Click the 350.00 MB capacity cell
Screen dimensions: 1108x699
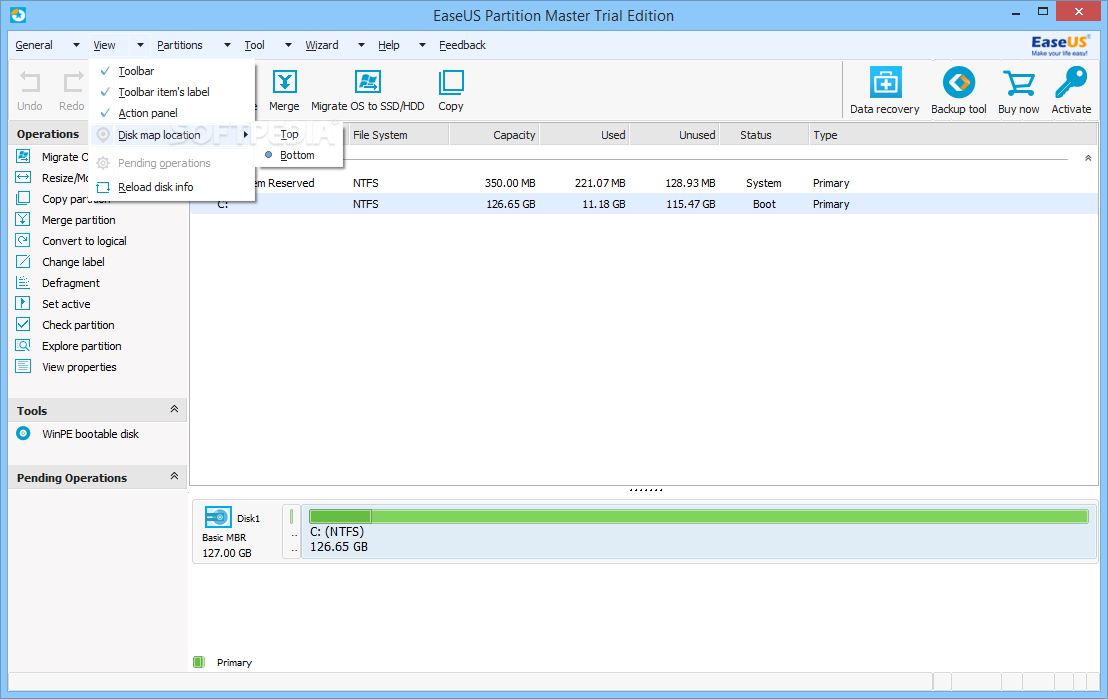pyautogui.click(x=509, y=183)
